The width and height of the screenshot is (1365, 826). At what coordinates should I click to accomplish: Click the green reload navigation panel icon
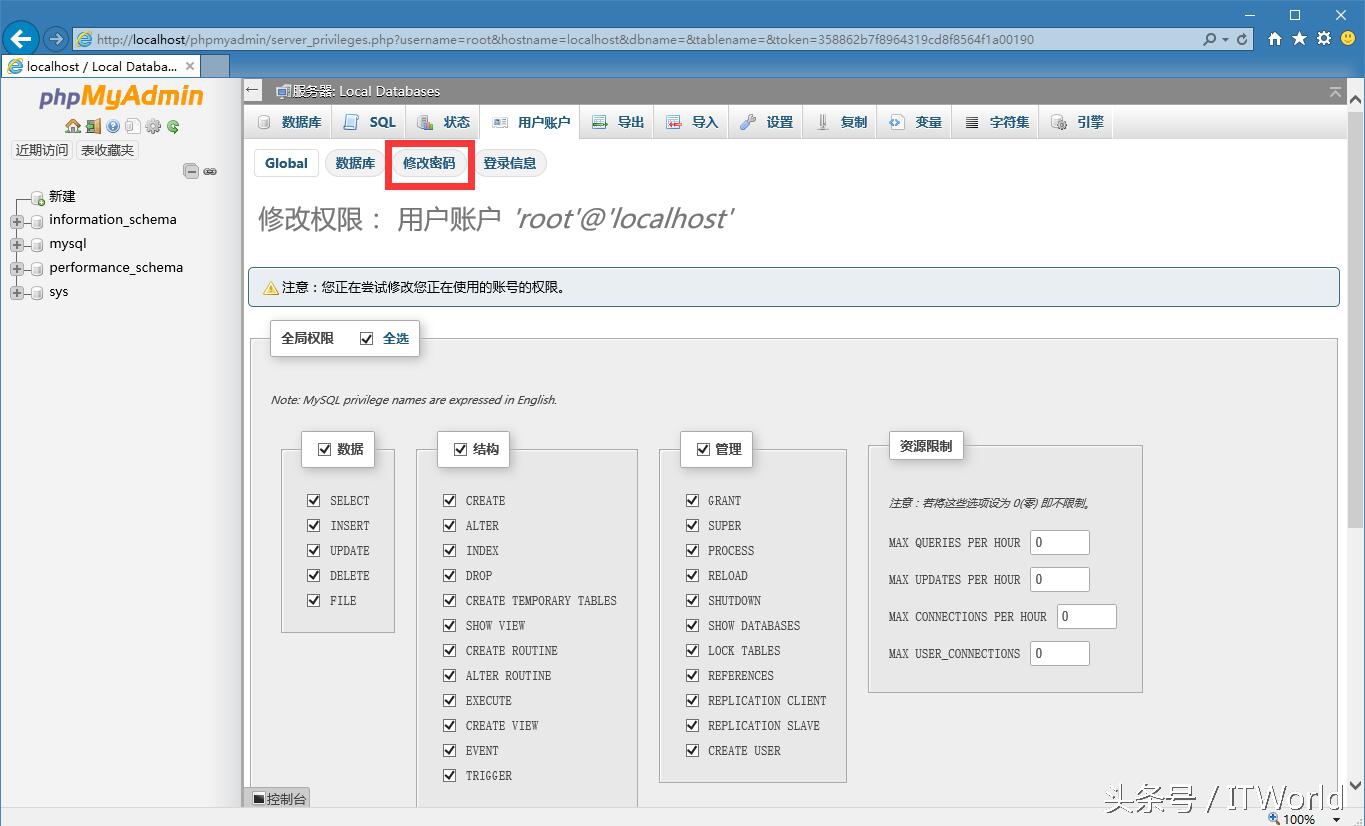coord(173,126)
